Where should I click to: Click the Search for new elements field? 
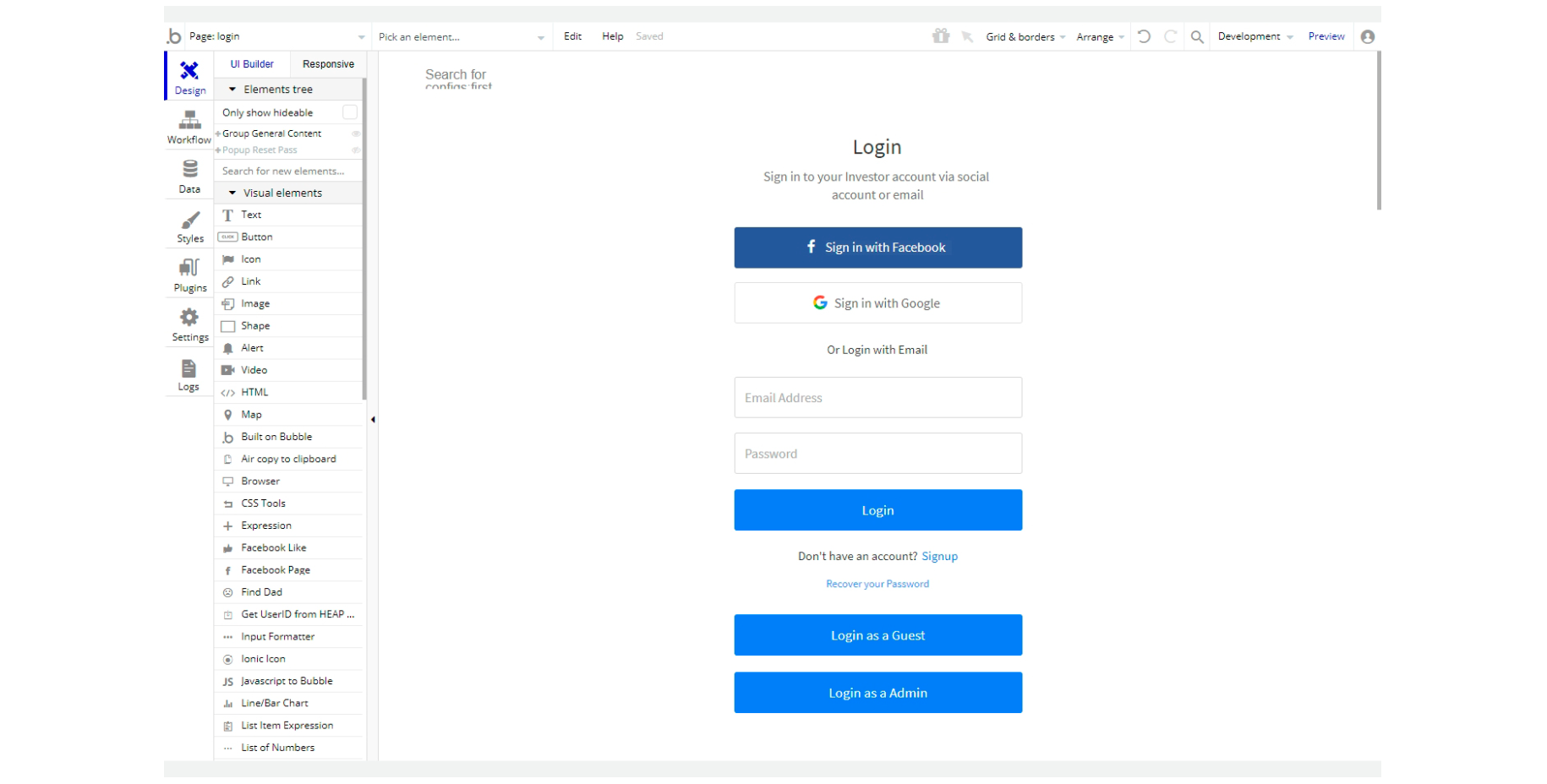click(x=289, y=171)
